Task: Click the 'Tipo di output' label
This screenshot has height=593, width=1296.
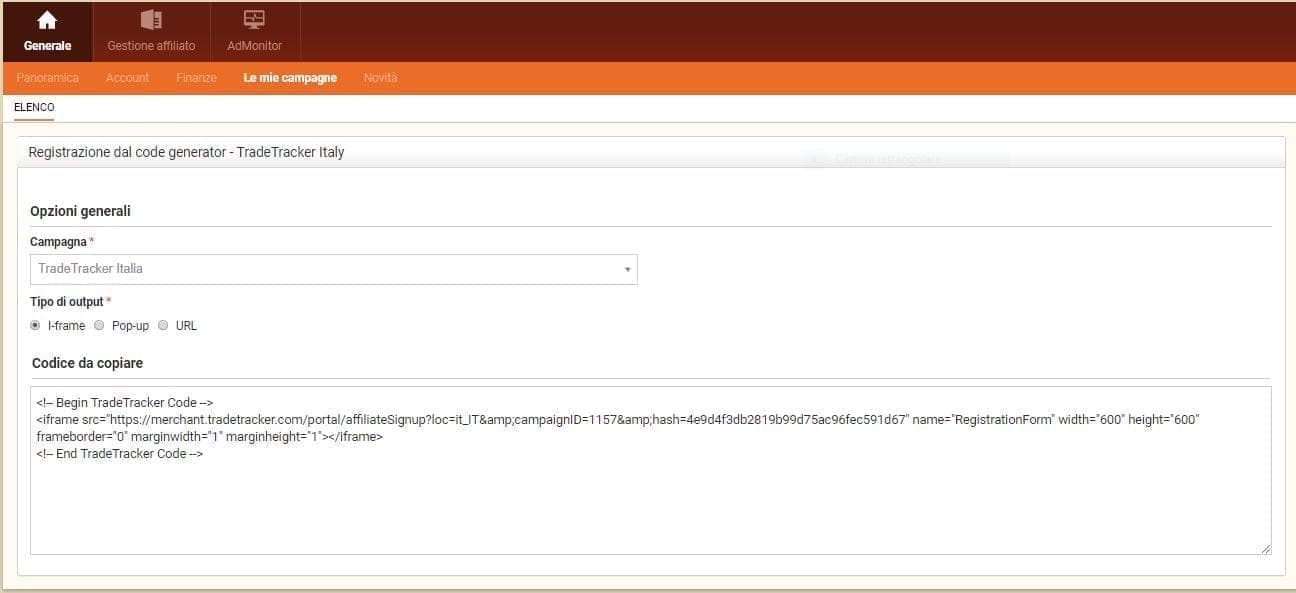Action: [x=67, y=302]
